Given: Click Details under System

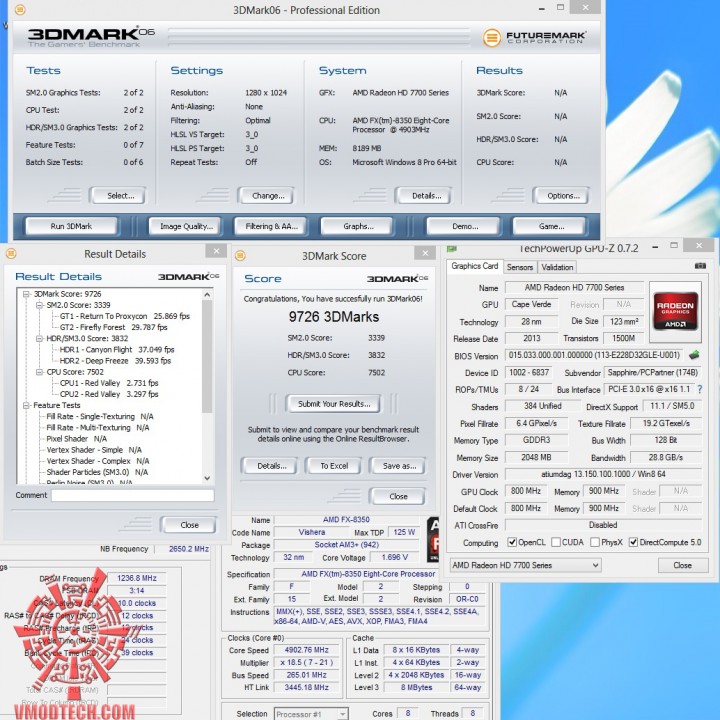Looking at the screenshot, I should pos(426,196).
